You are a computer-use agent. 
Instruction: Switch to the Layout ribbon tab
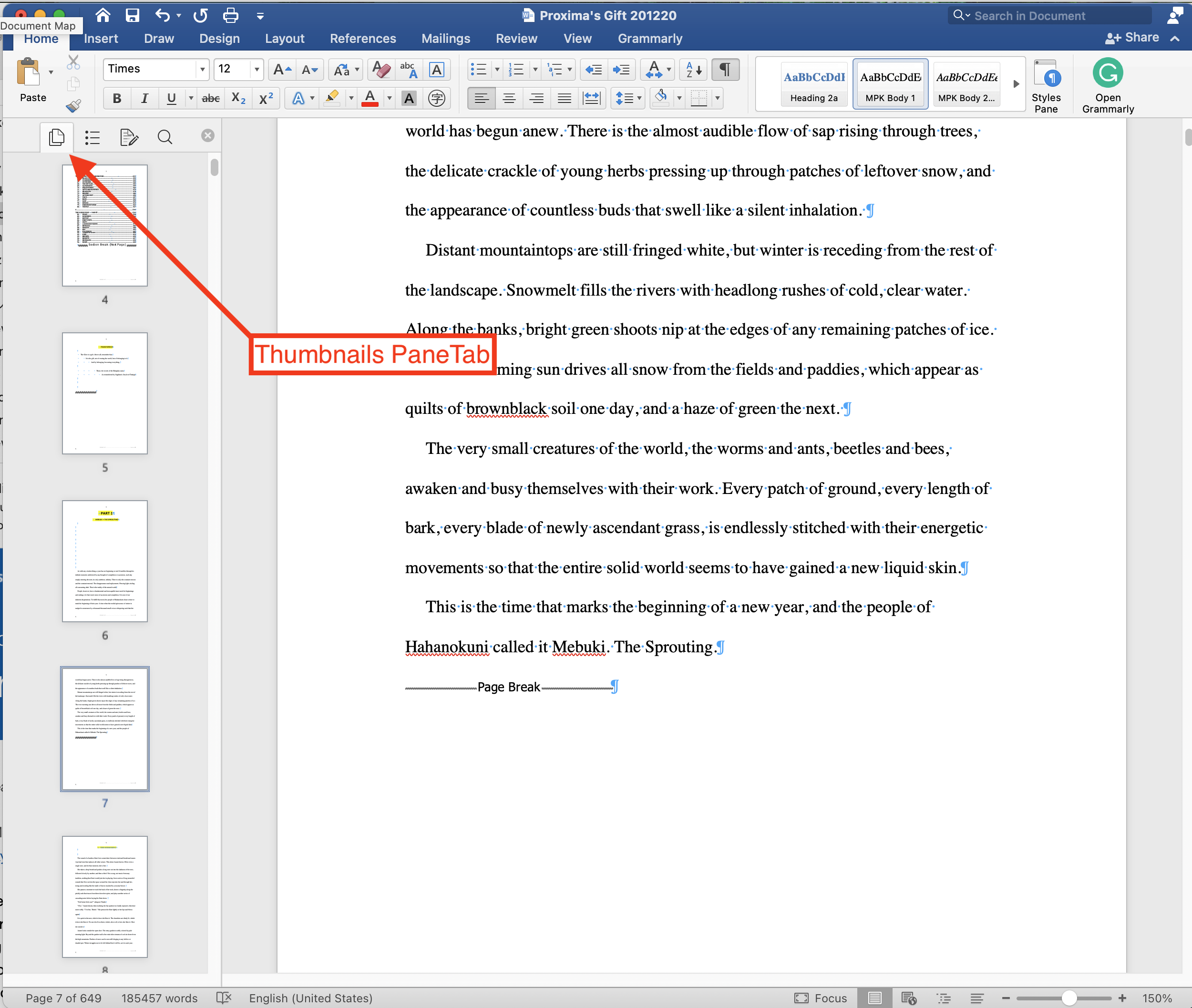(285, 38)
